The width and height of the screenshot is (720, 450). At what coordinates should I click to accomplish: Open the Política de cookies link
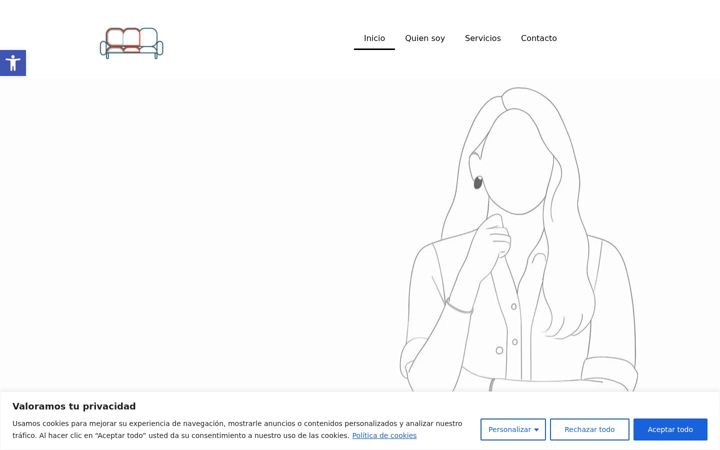click(x=384, y=435)
